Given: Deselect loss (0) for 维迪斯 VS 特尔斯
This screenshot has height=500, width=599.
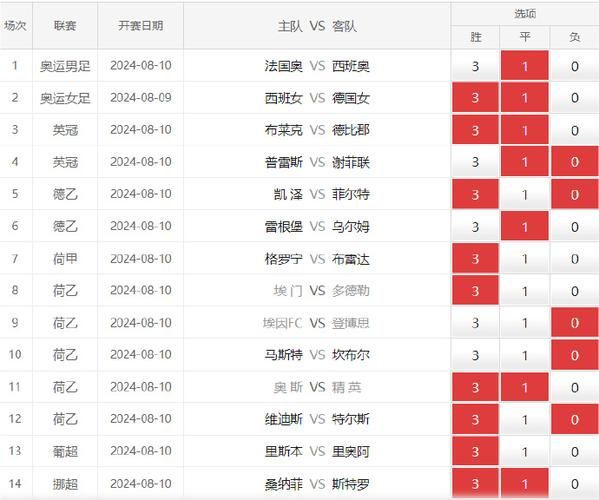Looking at the screenshot, I should 575,419.
